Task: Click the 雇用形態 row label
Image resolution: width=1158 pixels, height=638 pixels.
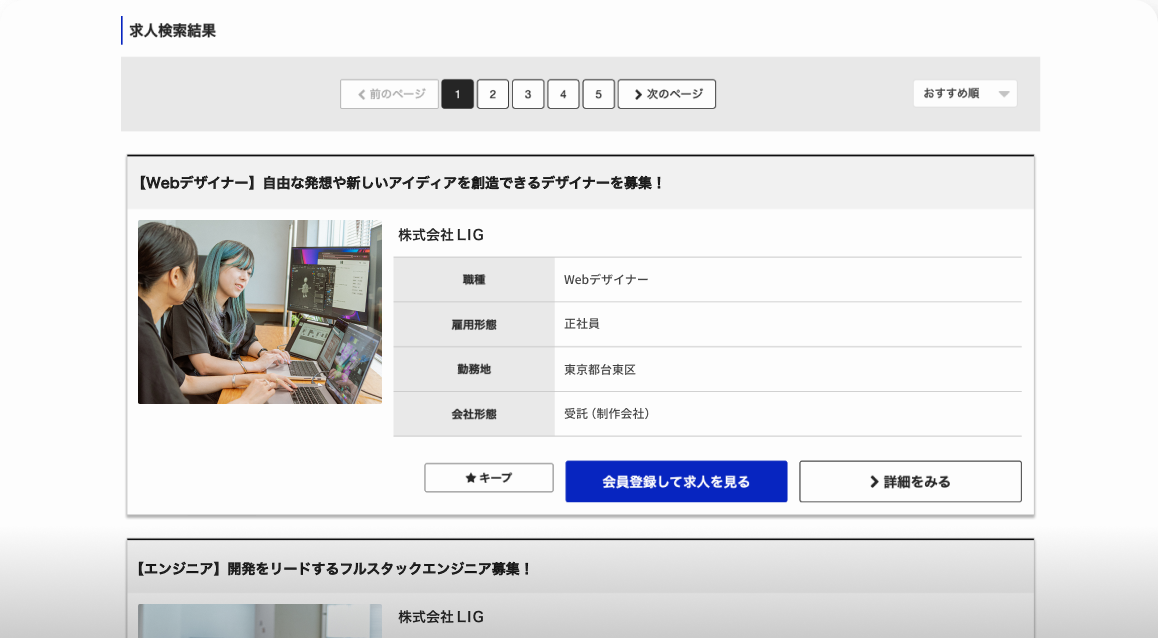Action: pos(474,324)
